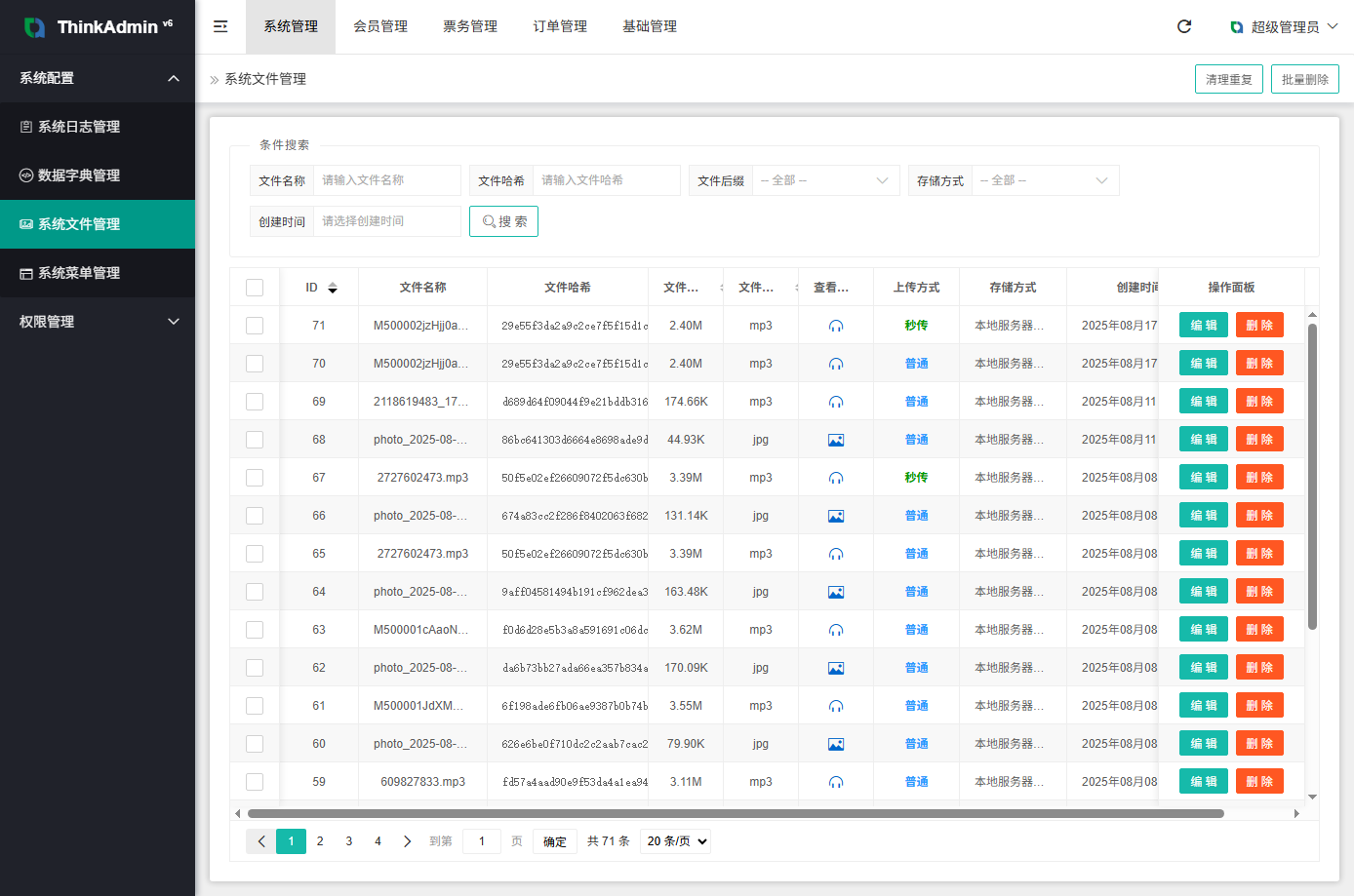The height and width of the screenshot is (896, 1354).
Task: Click the super admin avatar icon
Action: [x=1237, y=27]
